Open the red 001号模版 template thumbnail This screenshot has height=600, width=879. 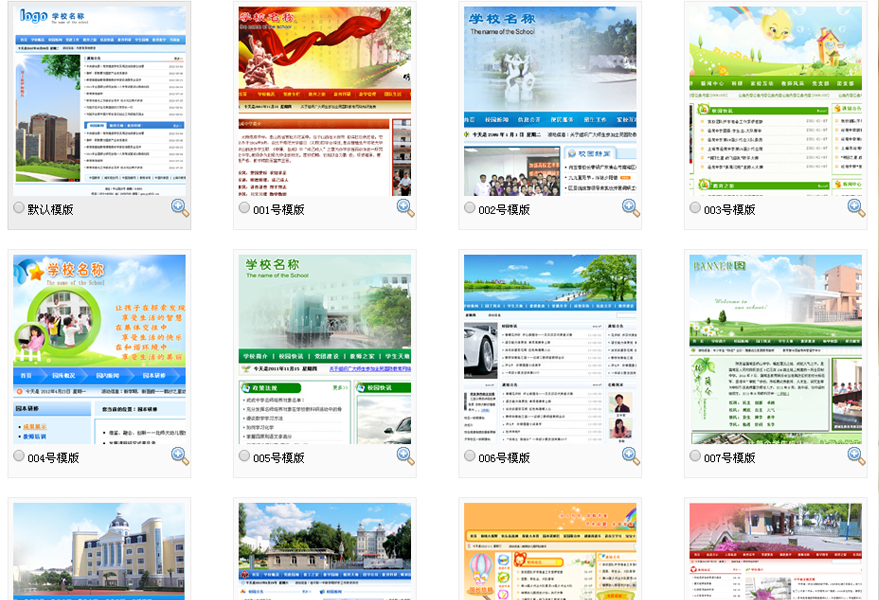[324, 100]
